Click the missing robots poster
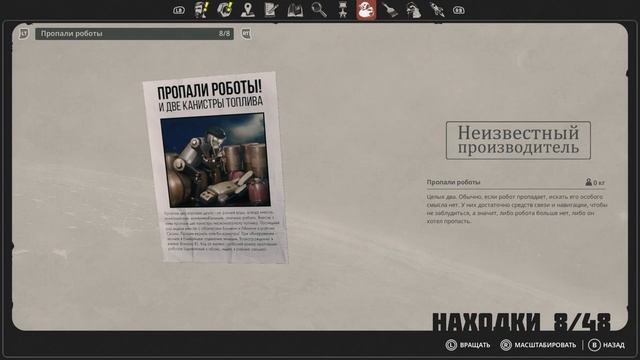This screenshot has height=360, width=640. pyautogui.click(x=215, y=167)
